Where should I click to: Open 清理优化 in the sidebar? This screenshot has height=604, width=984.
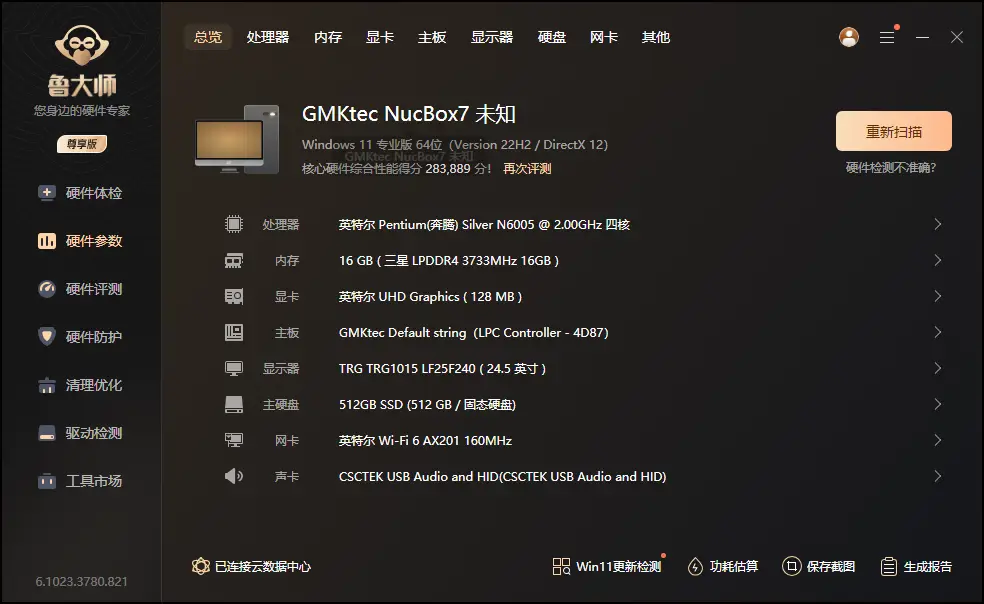pos(80,385)
